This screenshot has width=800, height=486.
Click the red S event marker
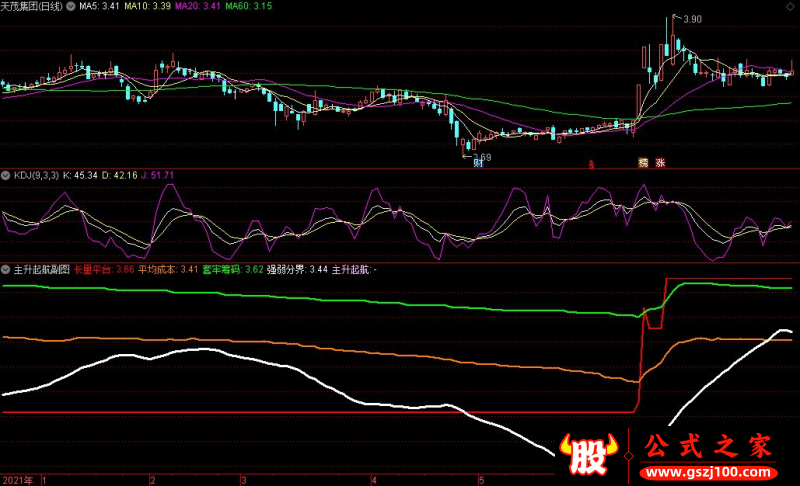click(x=591, y=164)
